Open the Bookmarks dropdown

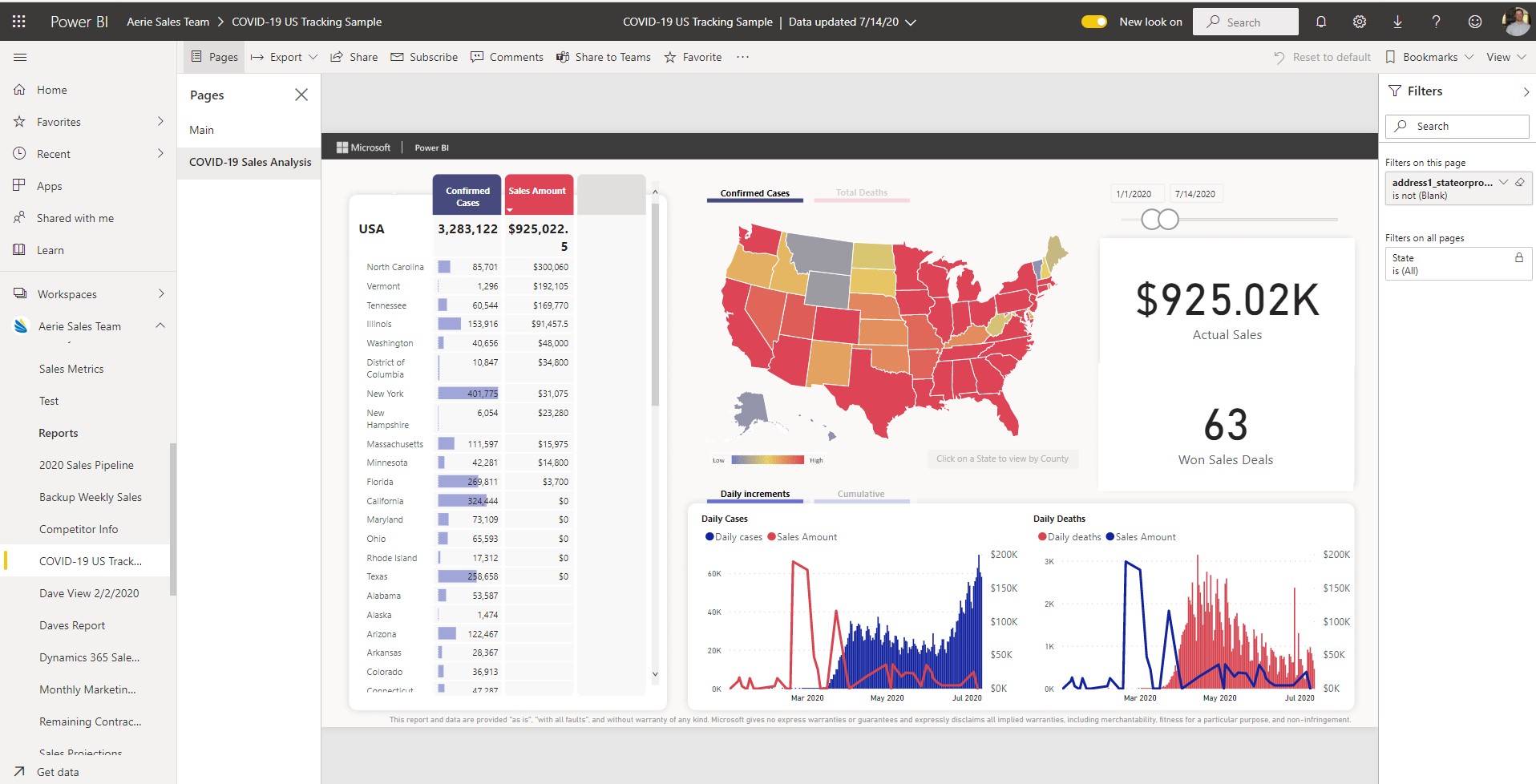pyautogui.click(x=1429, y=57)
